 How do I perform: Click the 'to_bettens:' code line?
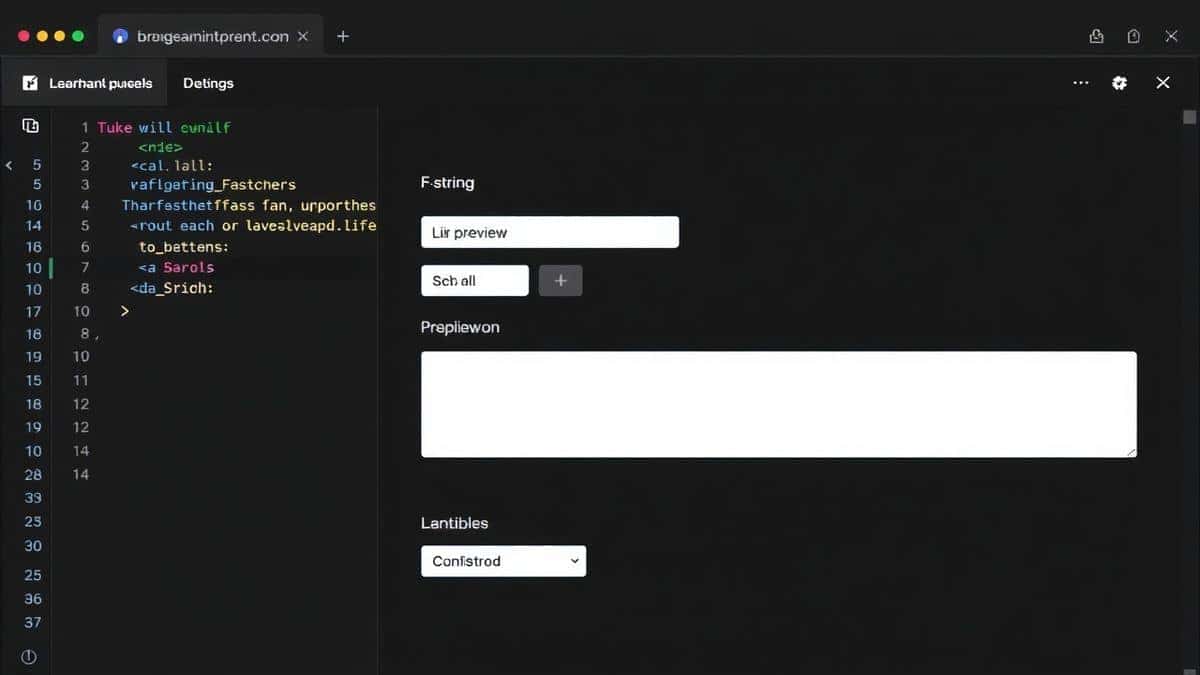[184, 246]
